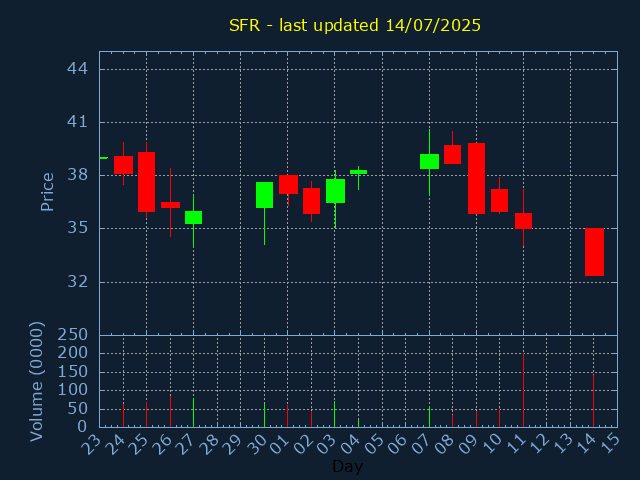Click the red volume bar on day 26
Screen dimensions: 640x480
[170, 411]
